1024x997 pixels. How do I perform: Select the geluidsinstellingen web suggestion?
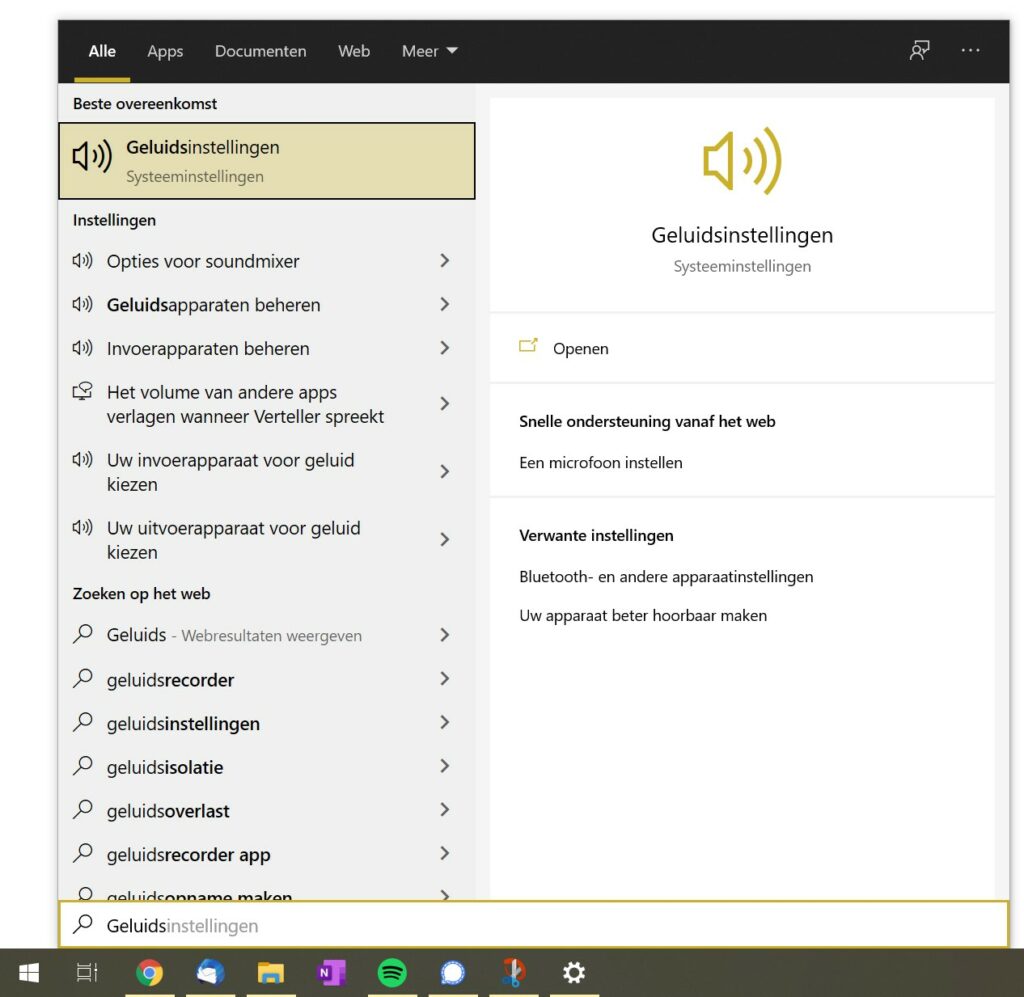tap(267, 723)
